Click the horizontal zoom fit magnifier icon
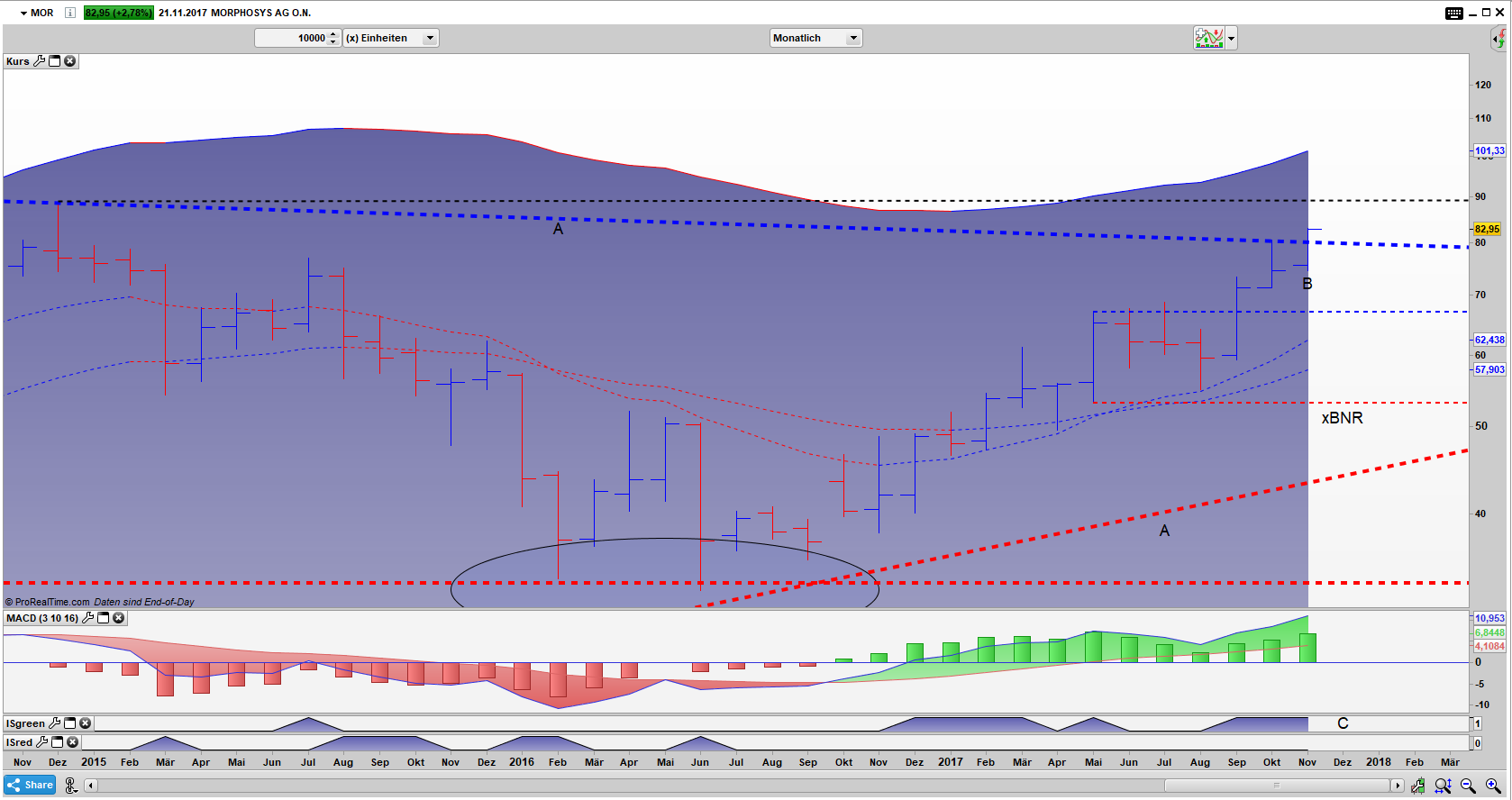This screenshot has height=800, width=1512. [1444, 786]
